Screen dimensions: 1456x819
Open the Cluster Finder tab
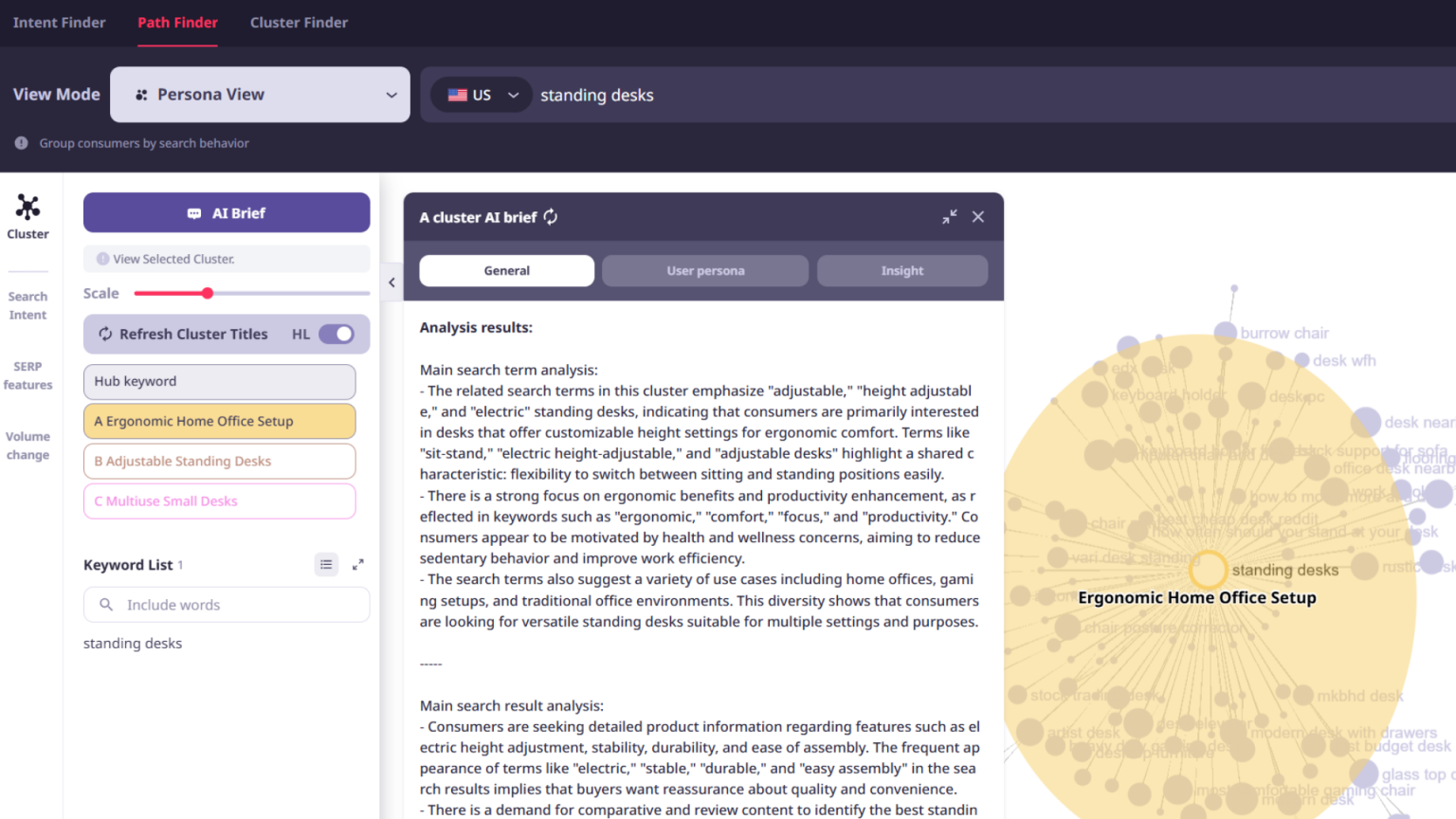pyautogui.click(x=299, y=22)
